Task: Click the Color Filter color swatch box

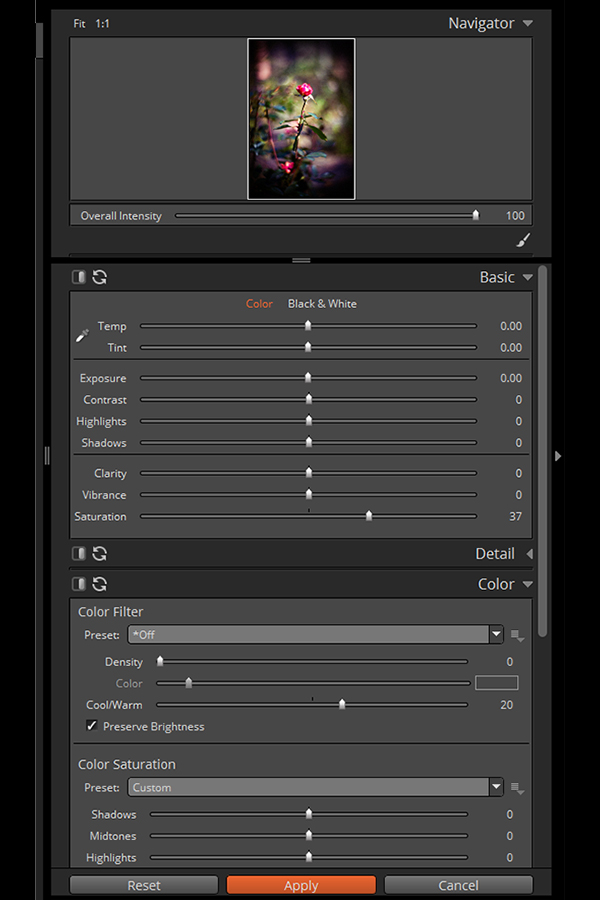Action: pyautogui.click(x=497, y=682)
